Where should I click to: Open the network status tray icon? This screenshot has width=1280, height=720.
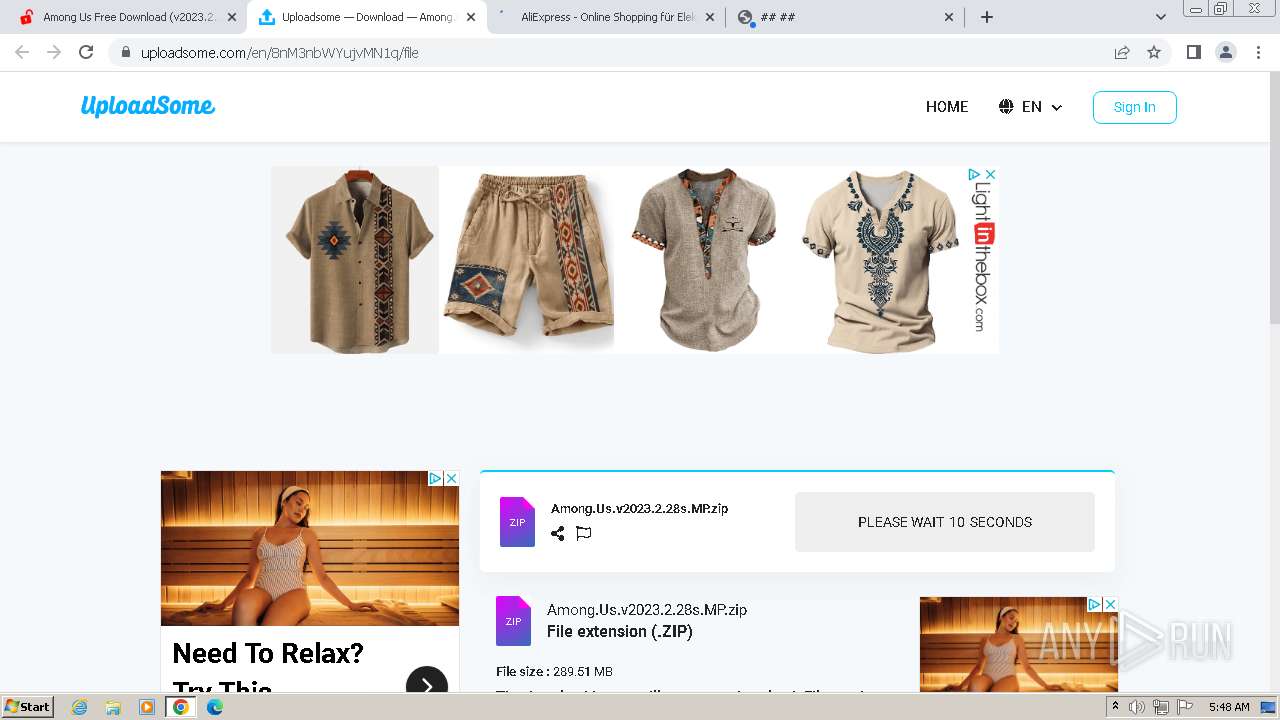pos(1161,707)
